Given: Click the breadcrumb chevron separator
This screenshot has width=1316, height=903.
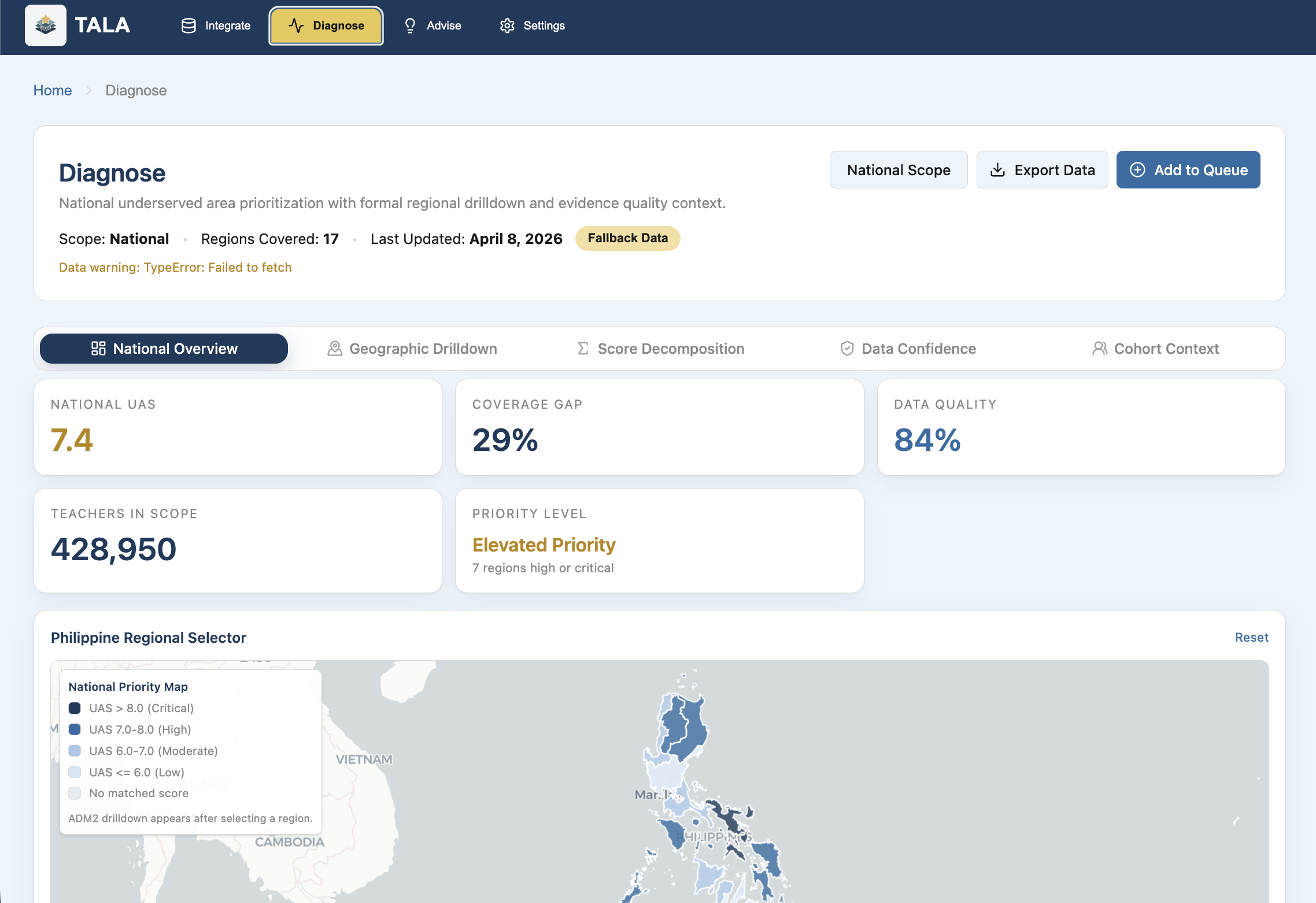Looking at the screenshot, I should coord(88,91).
